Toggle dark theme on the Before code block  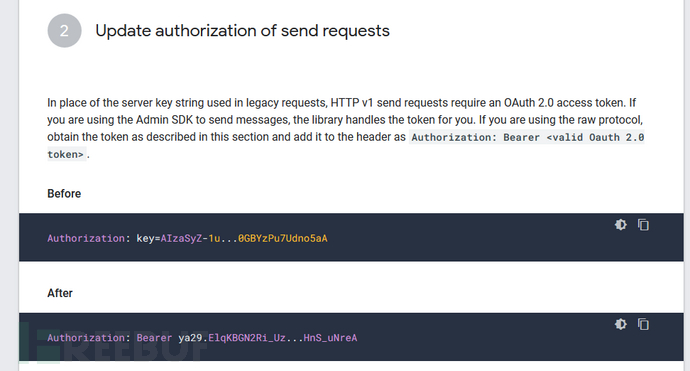click(x=620, y=225)
